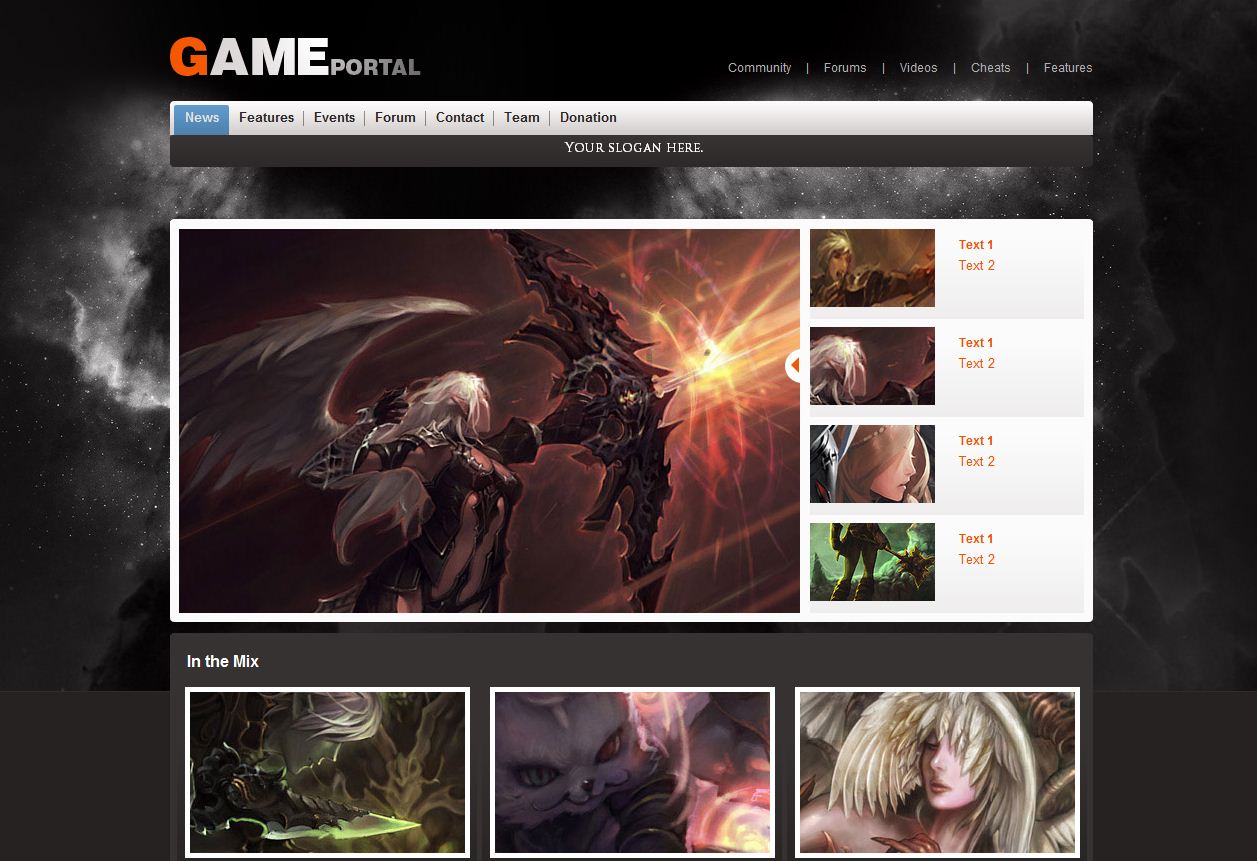Open the Community top link
This screenshot has width=1257, height=861.
pyautogui.click(x=759, y=68)
